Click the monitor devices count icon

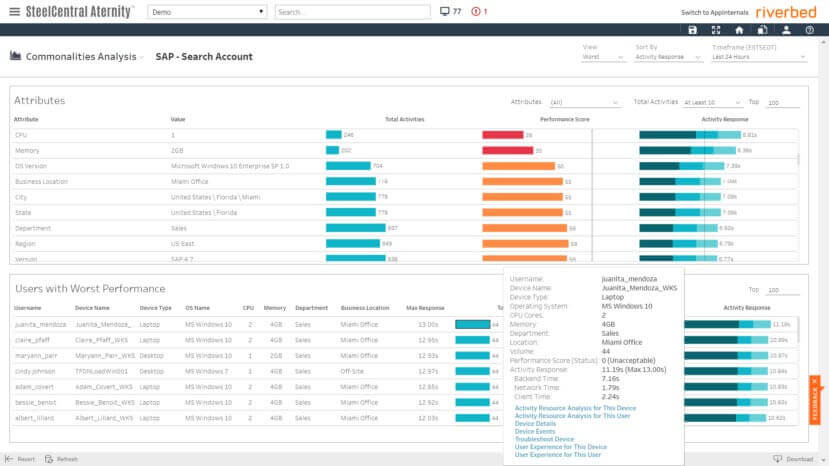[445, 11]
